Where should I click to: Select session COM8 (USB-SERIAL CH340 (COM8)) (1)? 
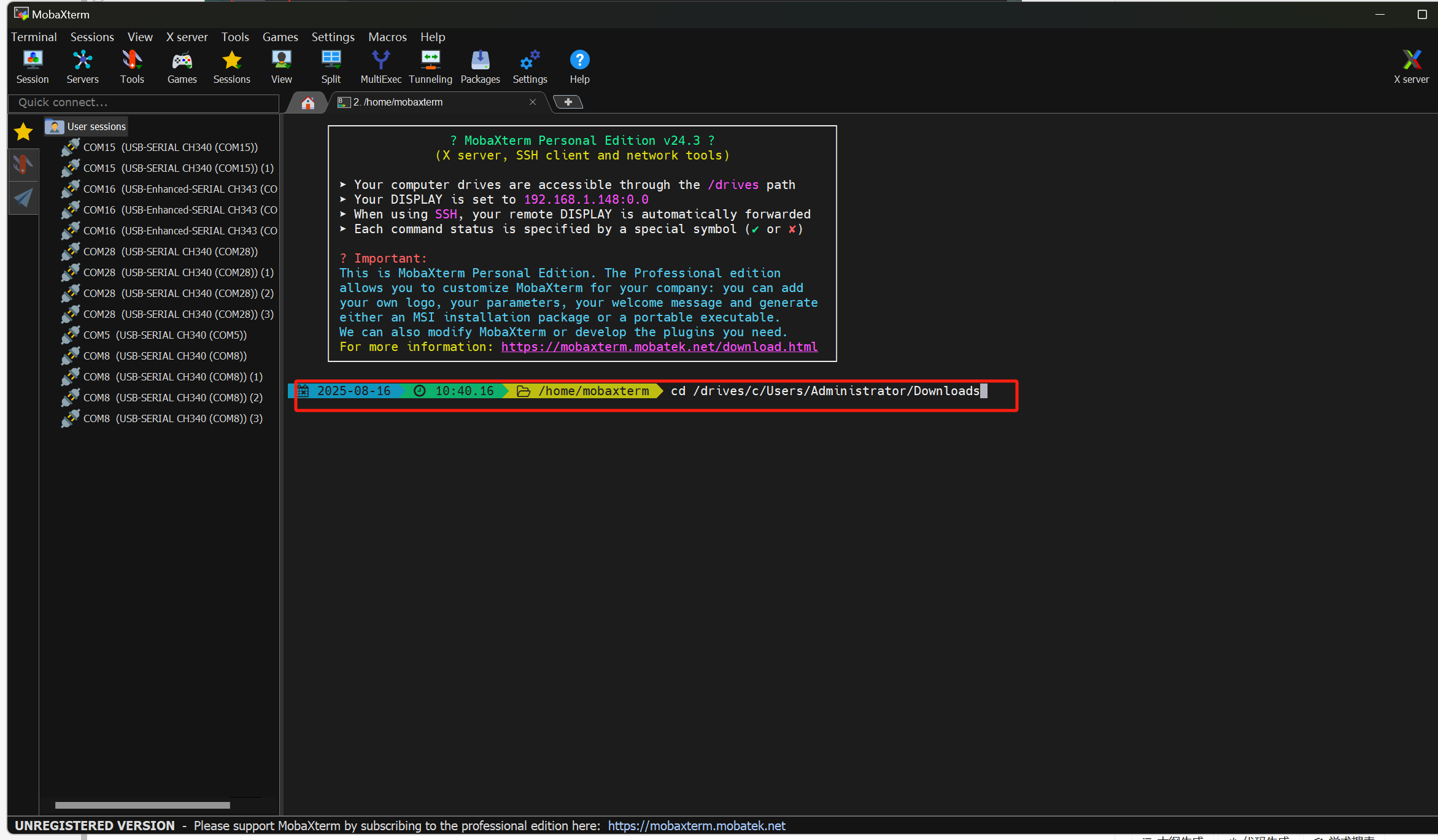point(162,377)
